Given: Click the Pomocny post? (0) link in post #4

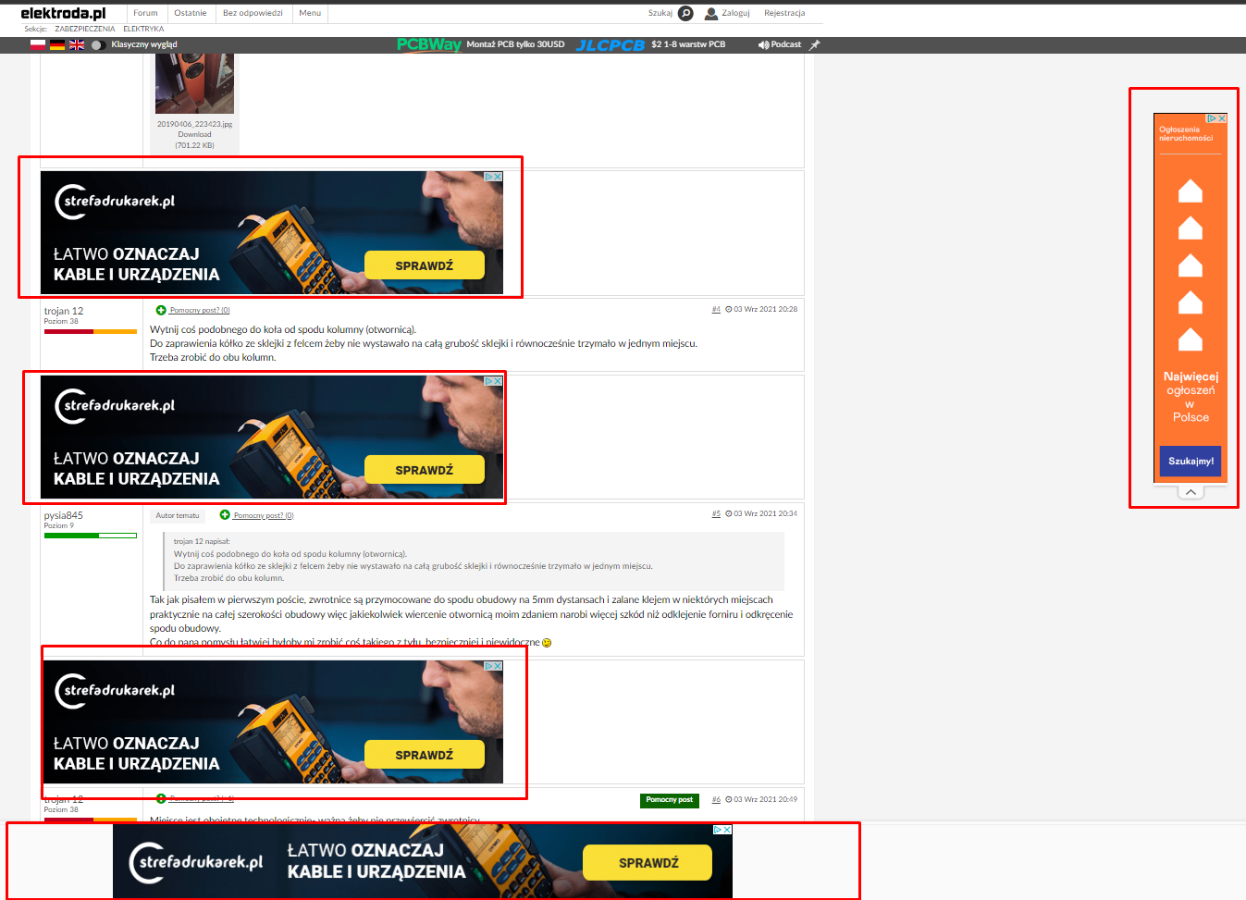Looking at the screenshot, I should pos(200,310).
